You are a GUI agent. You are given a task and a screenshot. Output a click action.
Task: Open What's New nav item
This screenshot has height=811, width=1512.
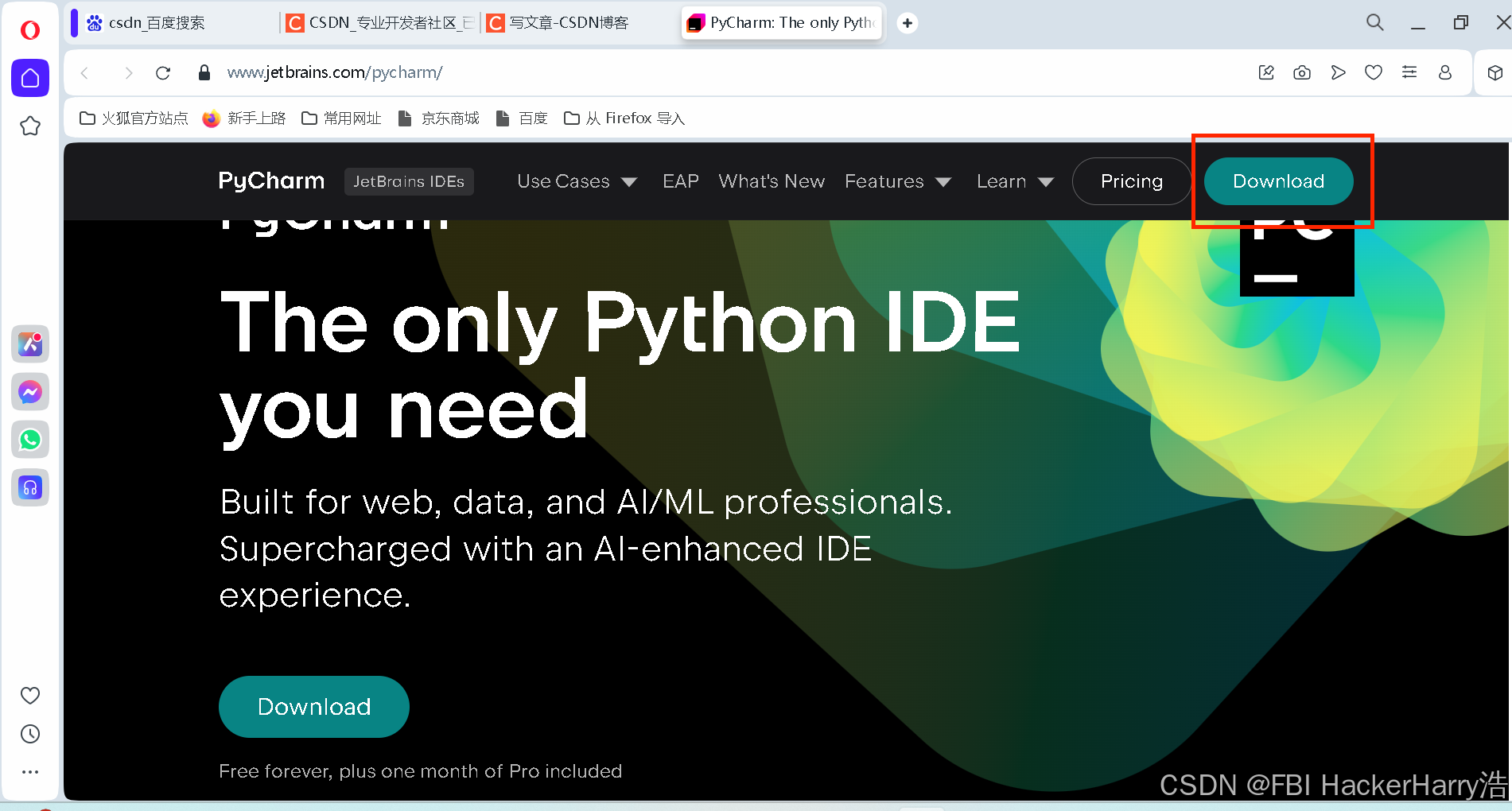pyautogui.click(x=772, y=181)
